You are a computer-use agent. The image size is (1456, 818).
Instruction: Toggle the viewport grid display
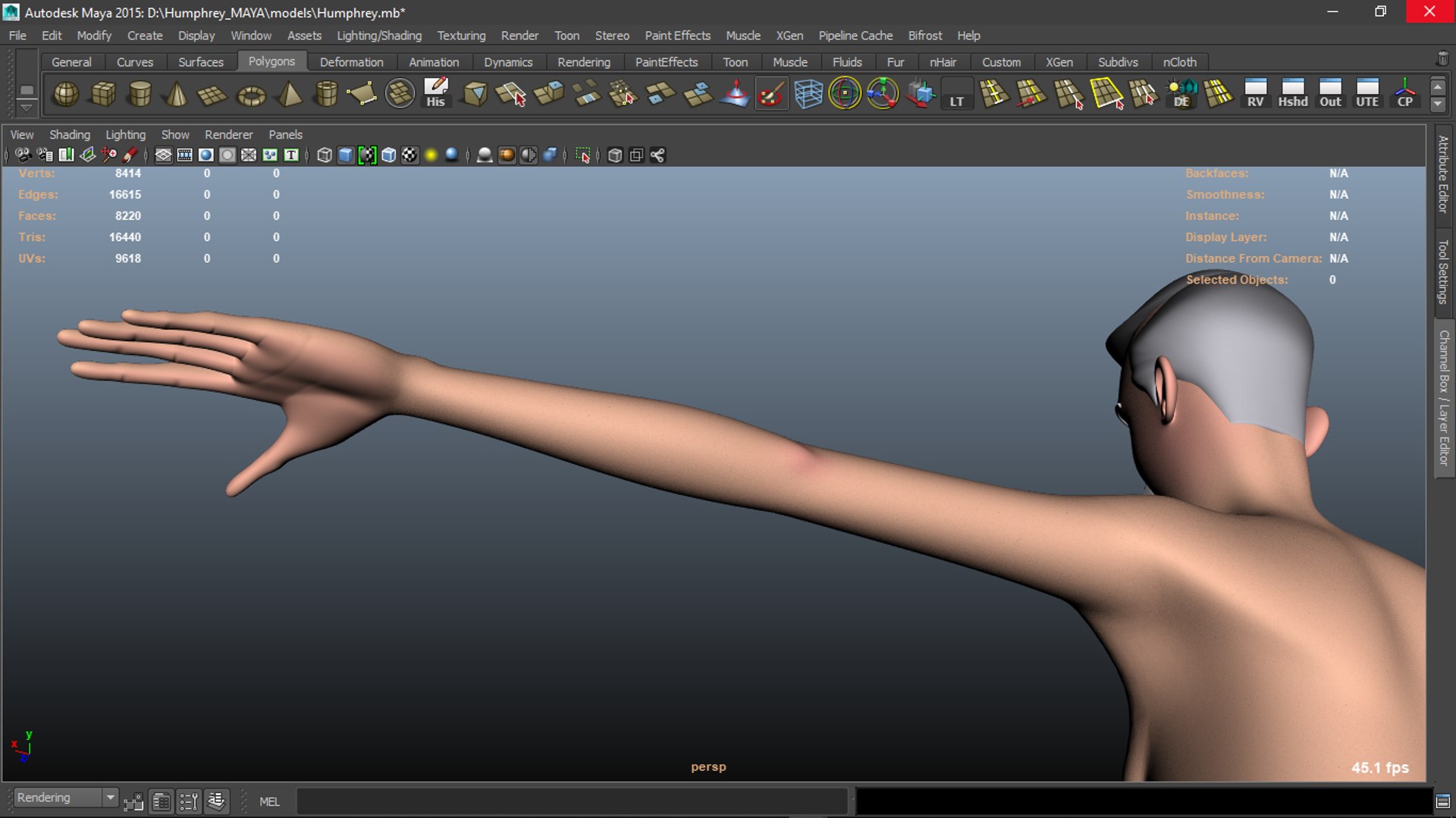click(163, 155)
